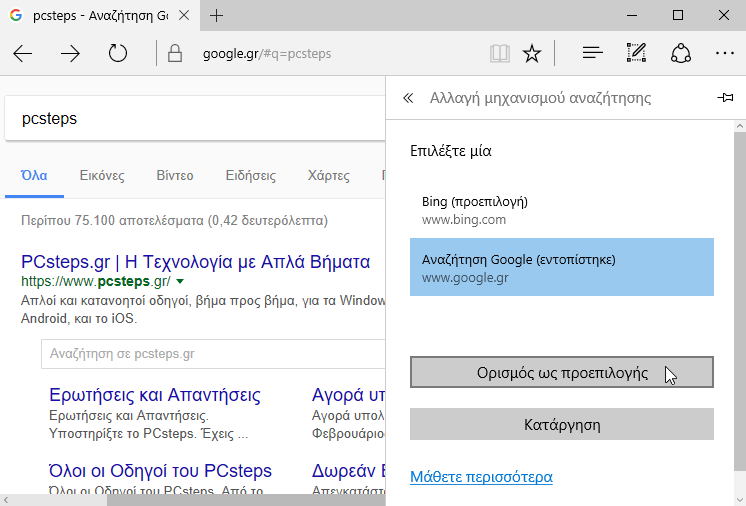Expand green arrow next to pcsteps.gr URL

[180, 282]
